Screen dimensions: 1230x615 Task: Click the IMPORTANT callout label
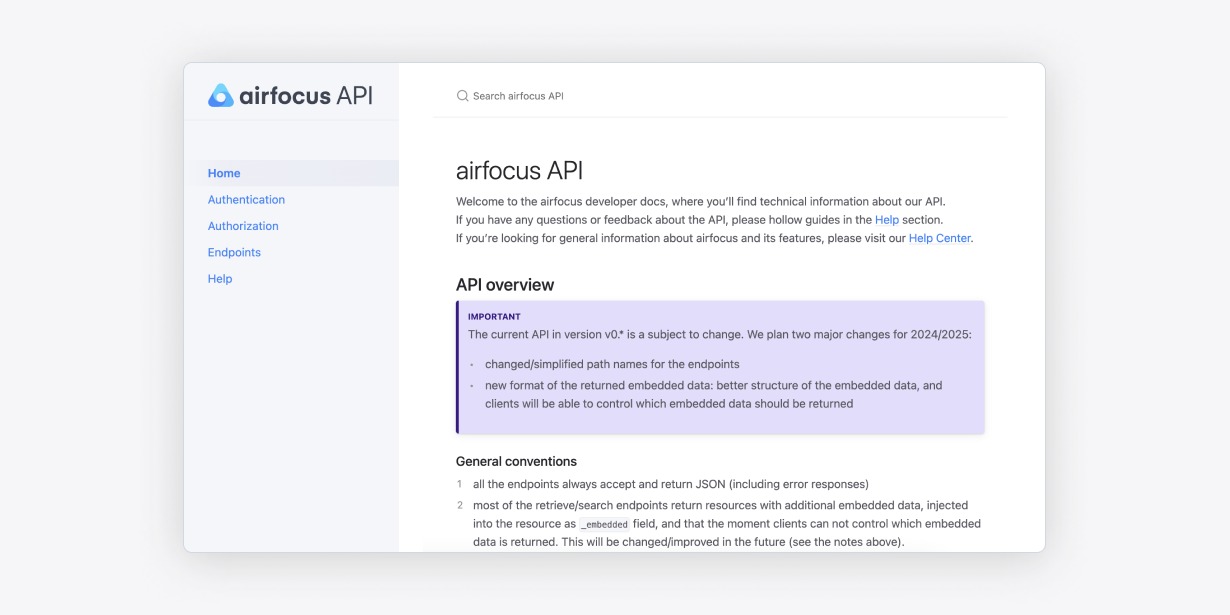click(x=494, y=317)
